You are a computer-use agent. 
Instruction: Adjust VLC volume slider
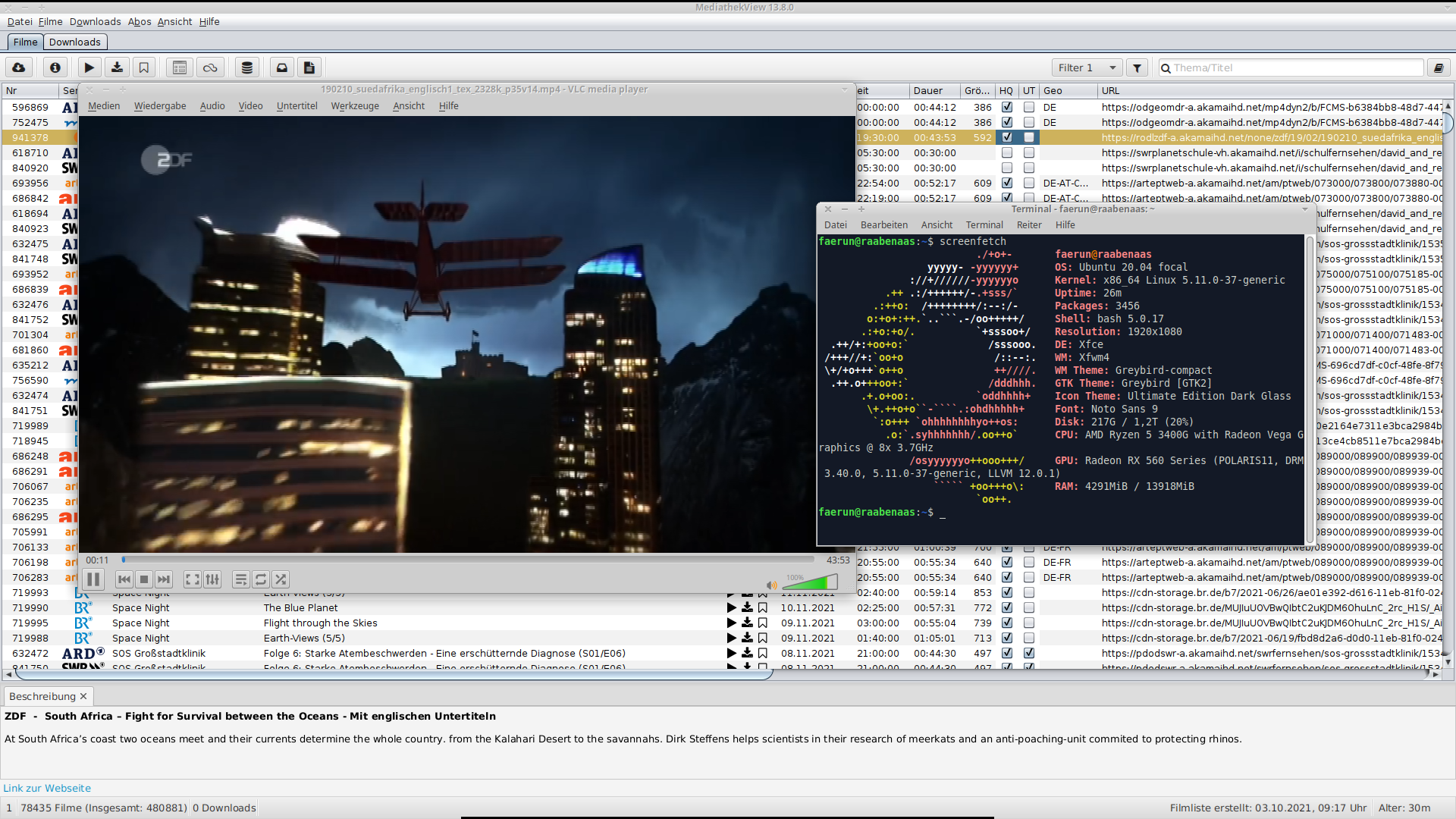coord(811,582)
